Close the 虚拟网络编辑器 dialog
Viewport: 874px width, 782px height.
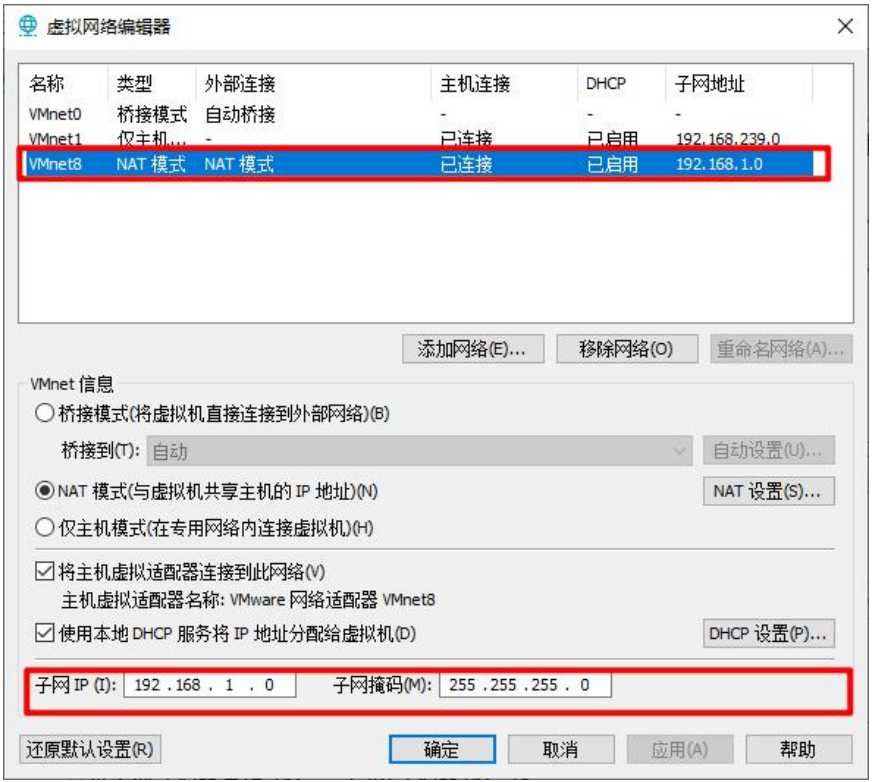(845, 26)
